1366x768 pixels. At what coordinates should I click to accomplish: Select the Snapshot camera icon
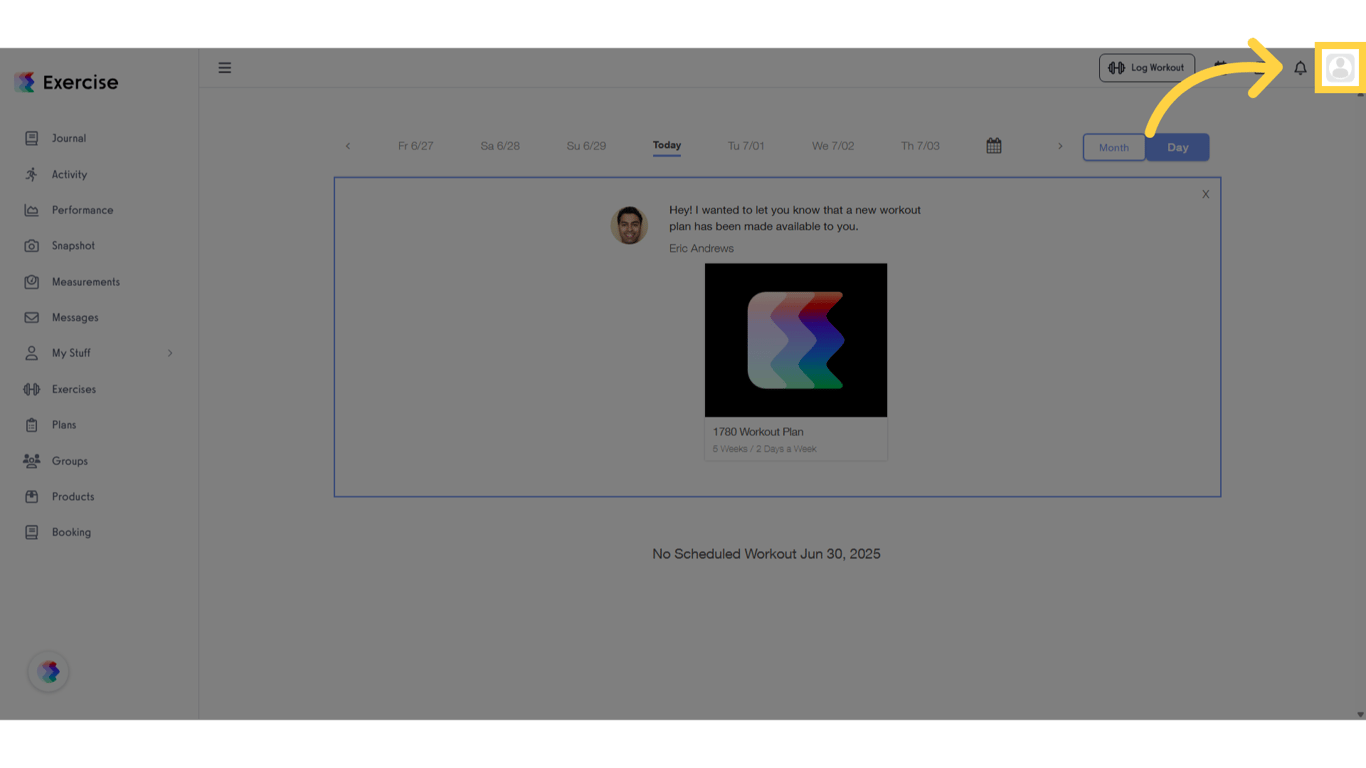(33, 245)
